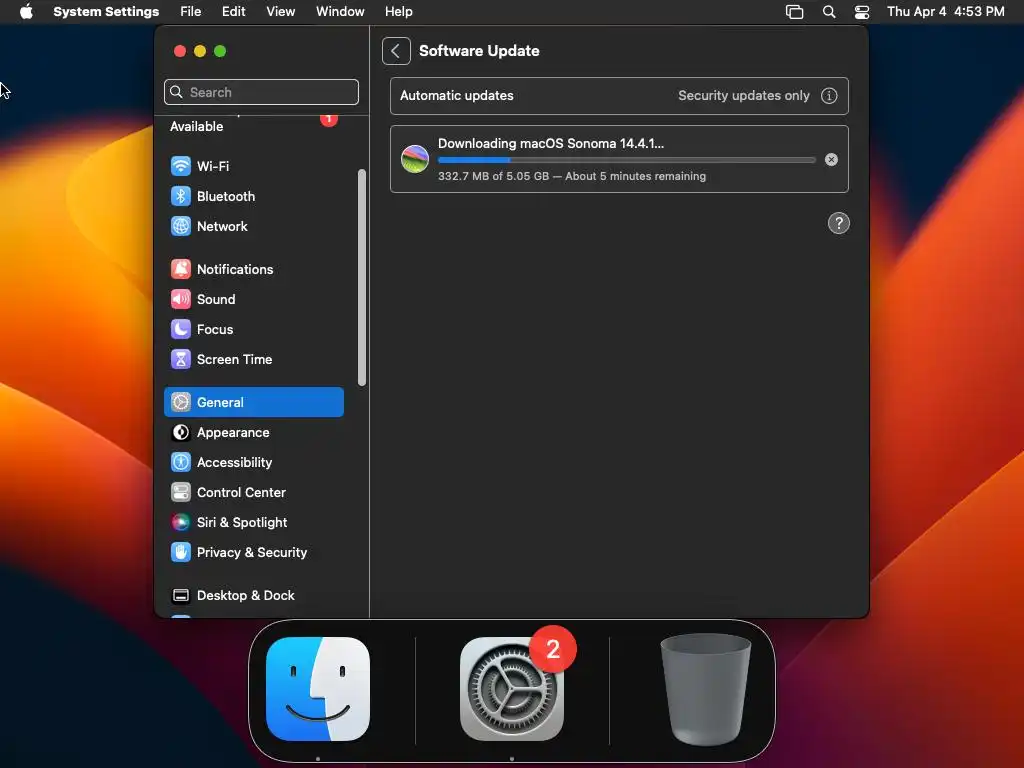The height and width of the screenshot is (768, 1024).
Task: Open Spotlight search in menu bar
Action: tap(829, 12)
